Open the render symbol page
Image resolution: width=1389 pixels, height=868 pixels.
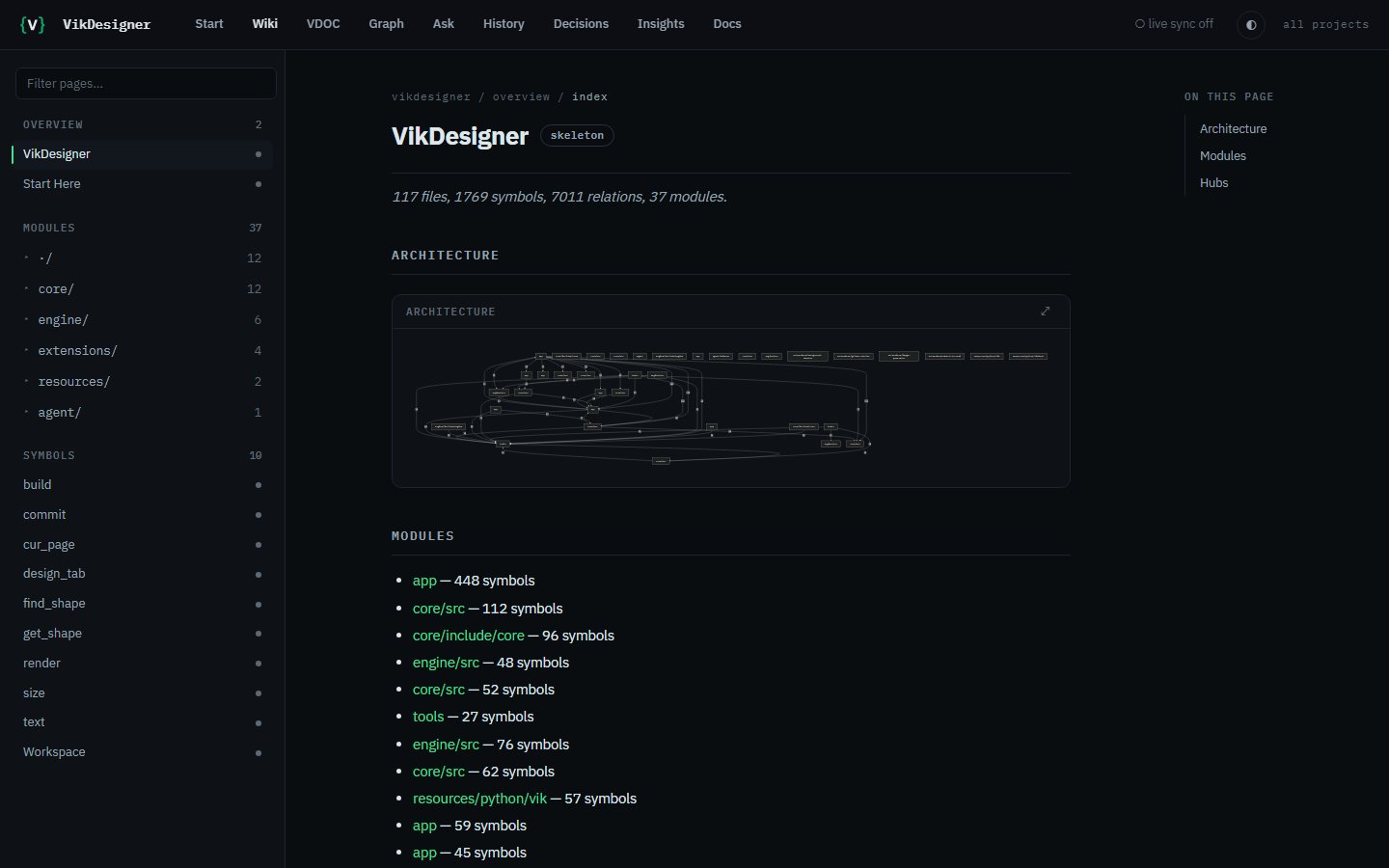(142, 664)
